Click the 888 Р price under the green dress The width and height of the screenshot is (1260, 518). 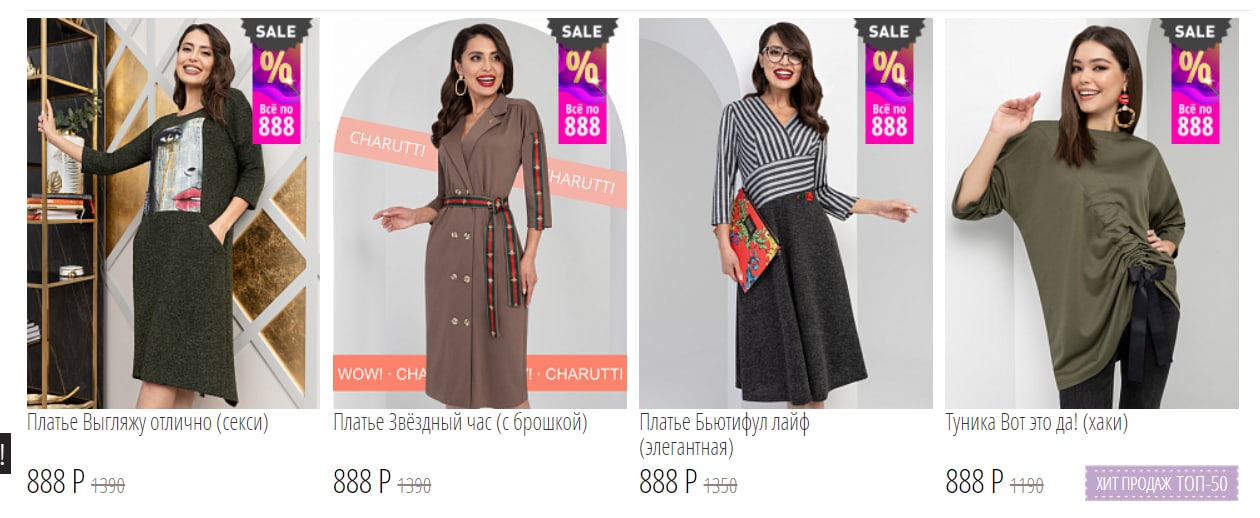(56, 482)
